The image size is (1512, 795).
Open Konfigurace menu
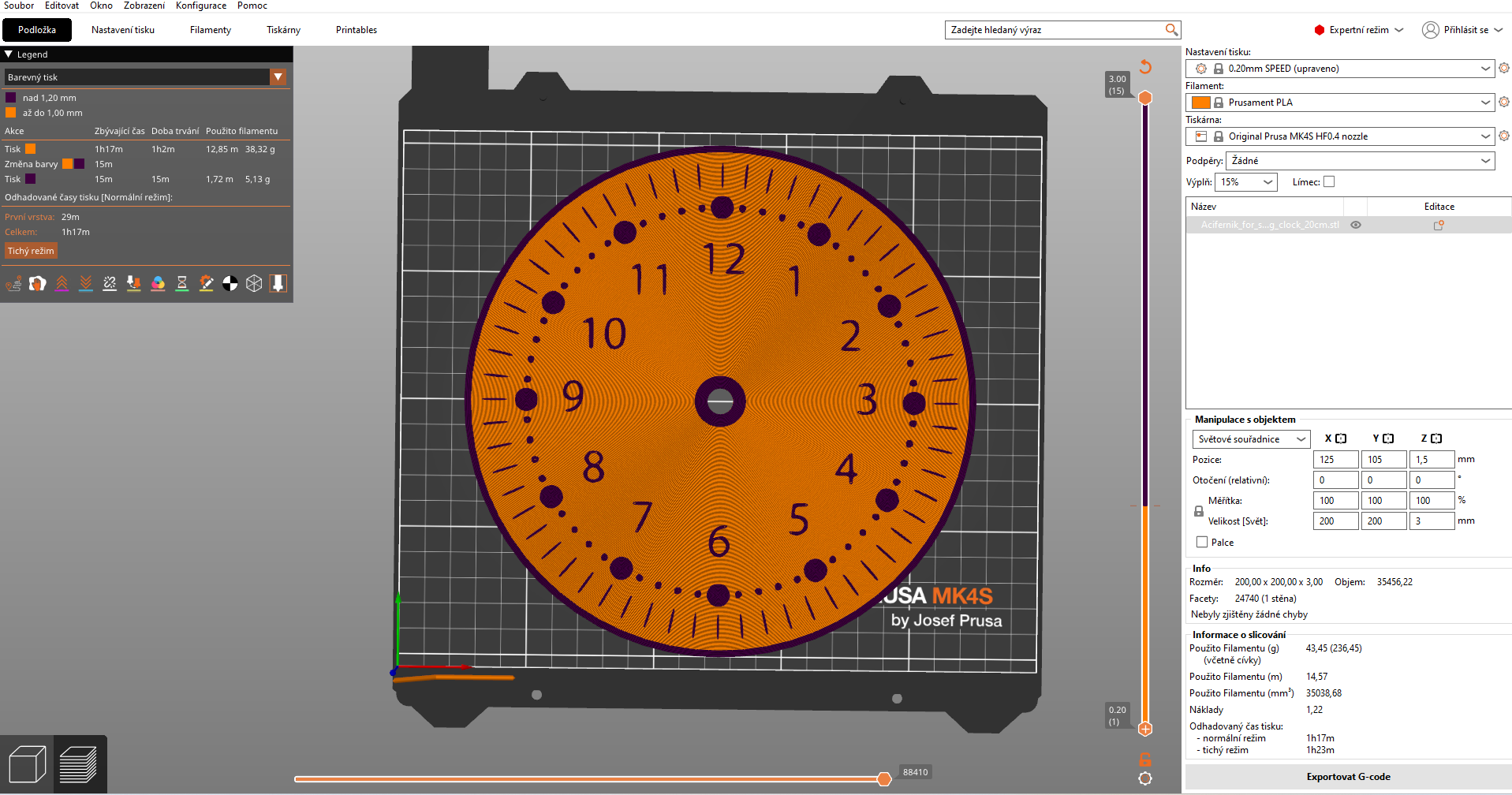click(x=201, y=6)
